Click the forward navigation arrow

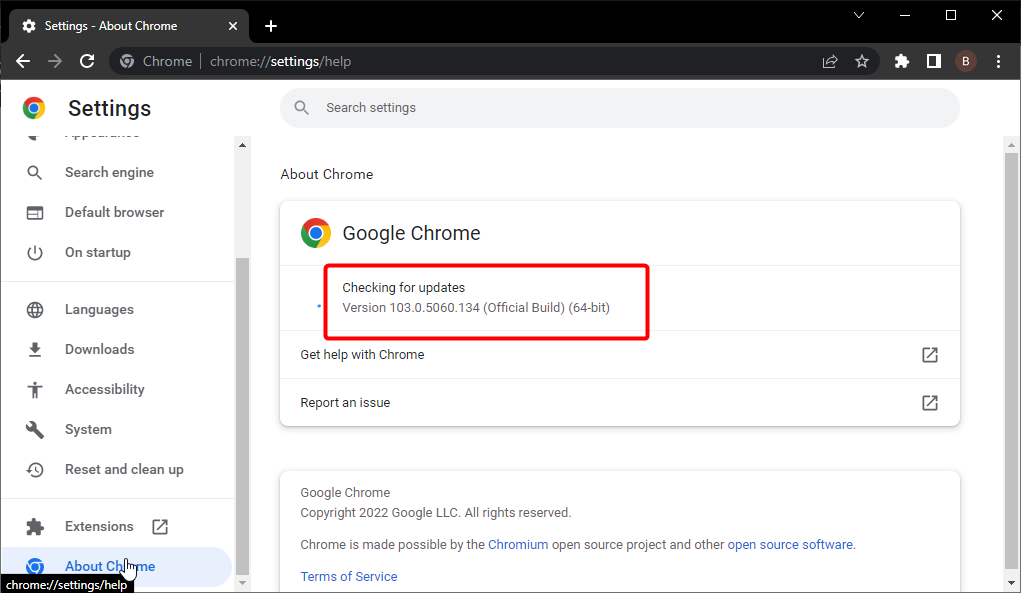[55, 61]
